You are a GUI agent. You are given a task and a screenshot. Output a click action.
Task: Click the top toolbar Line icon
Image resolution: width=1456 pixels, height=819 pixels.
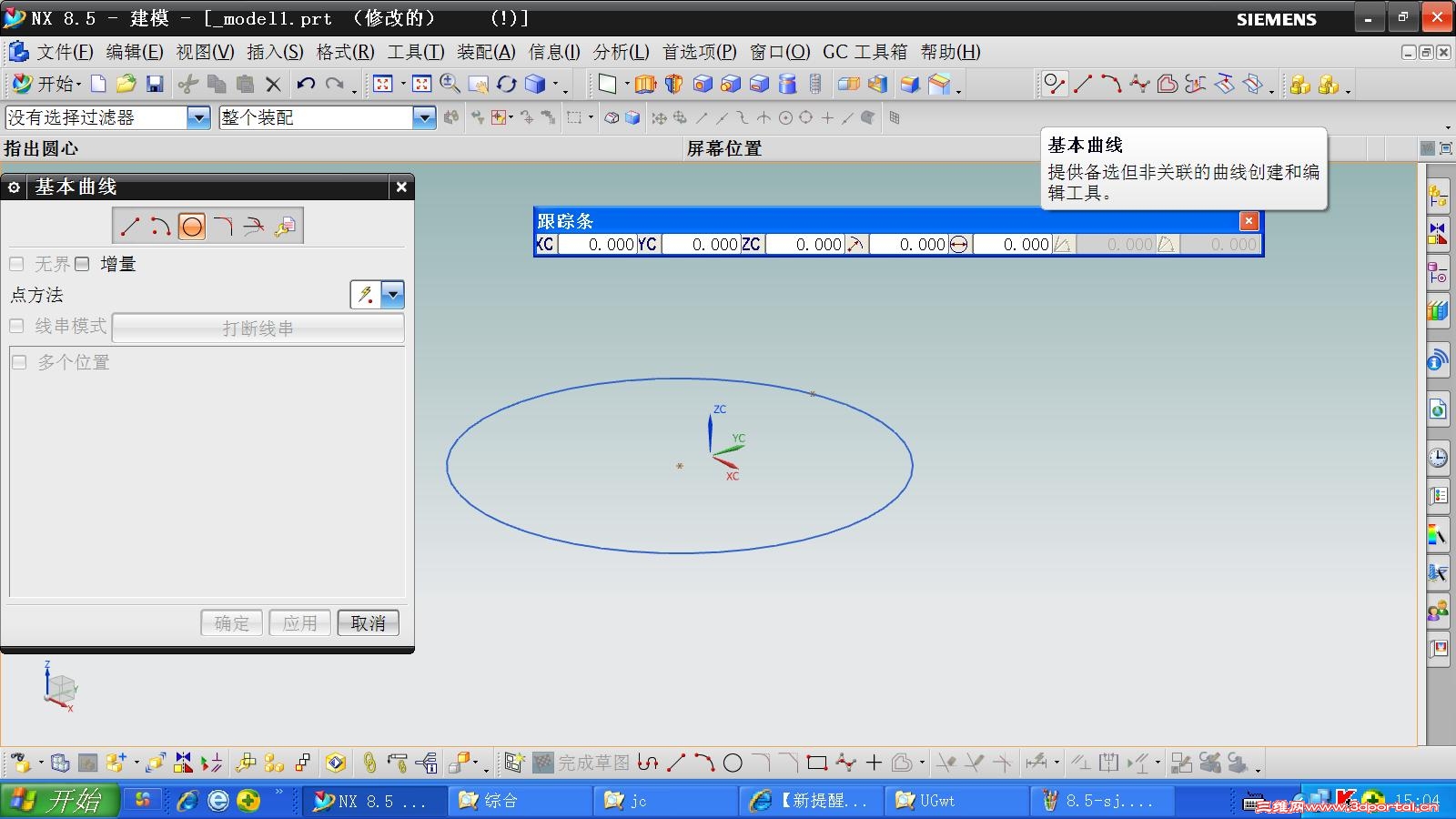[x=1083, y=85]
